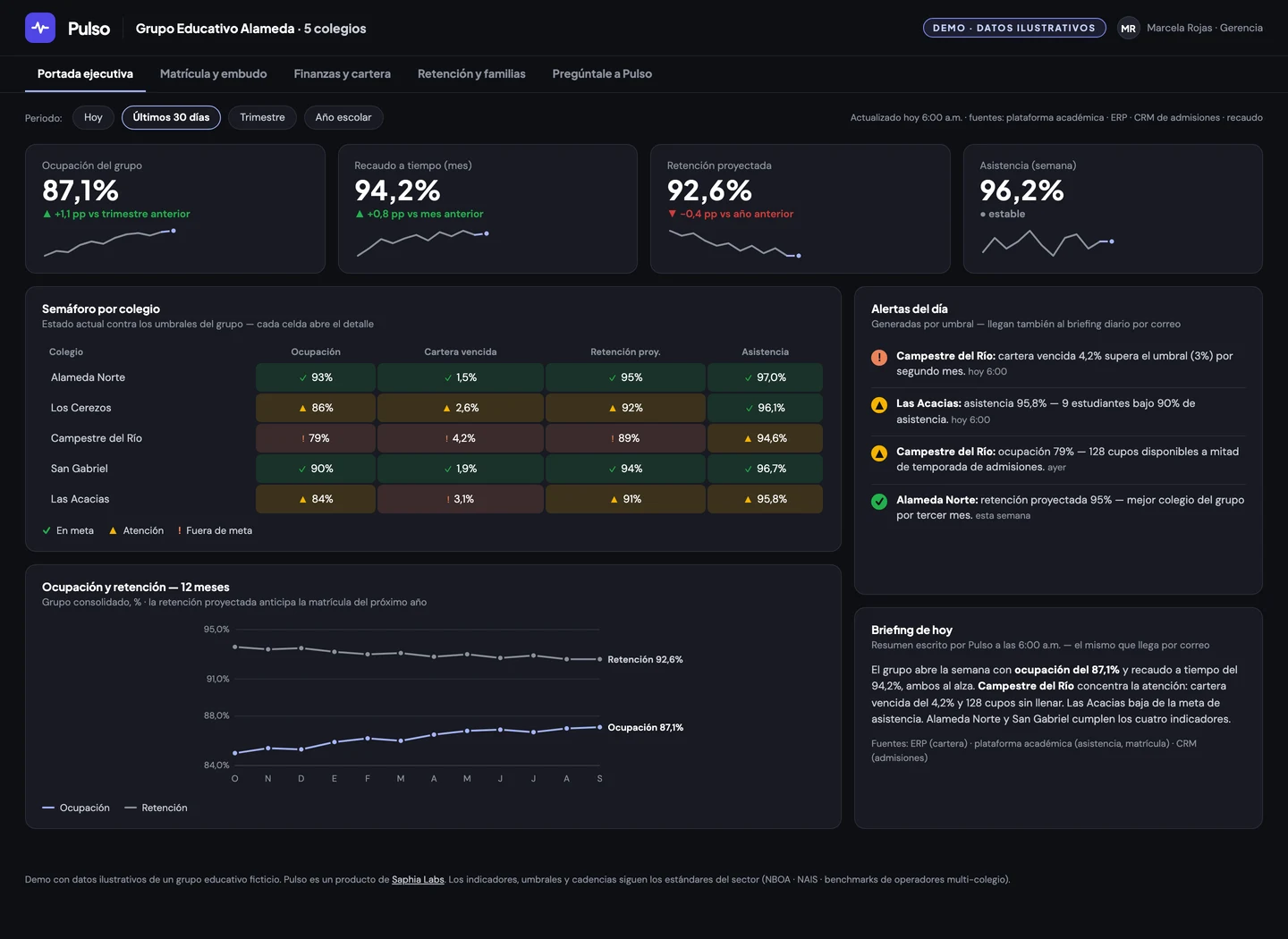Image resolution: width=1288 pixels, height=939 pixels.
Task: Open the MR user avatar
Action: pyautogui.click(x=1129, y=29)
